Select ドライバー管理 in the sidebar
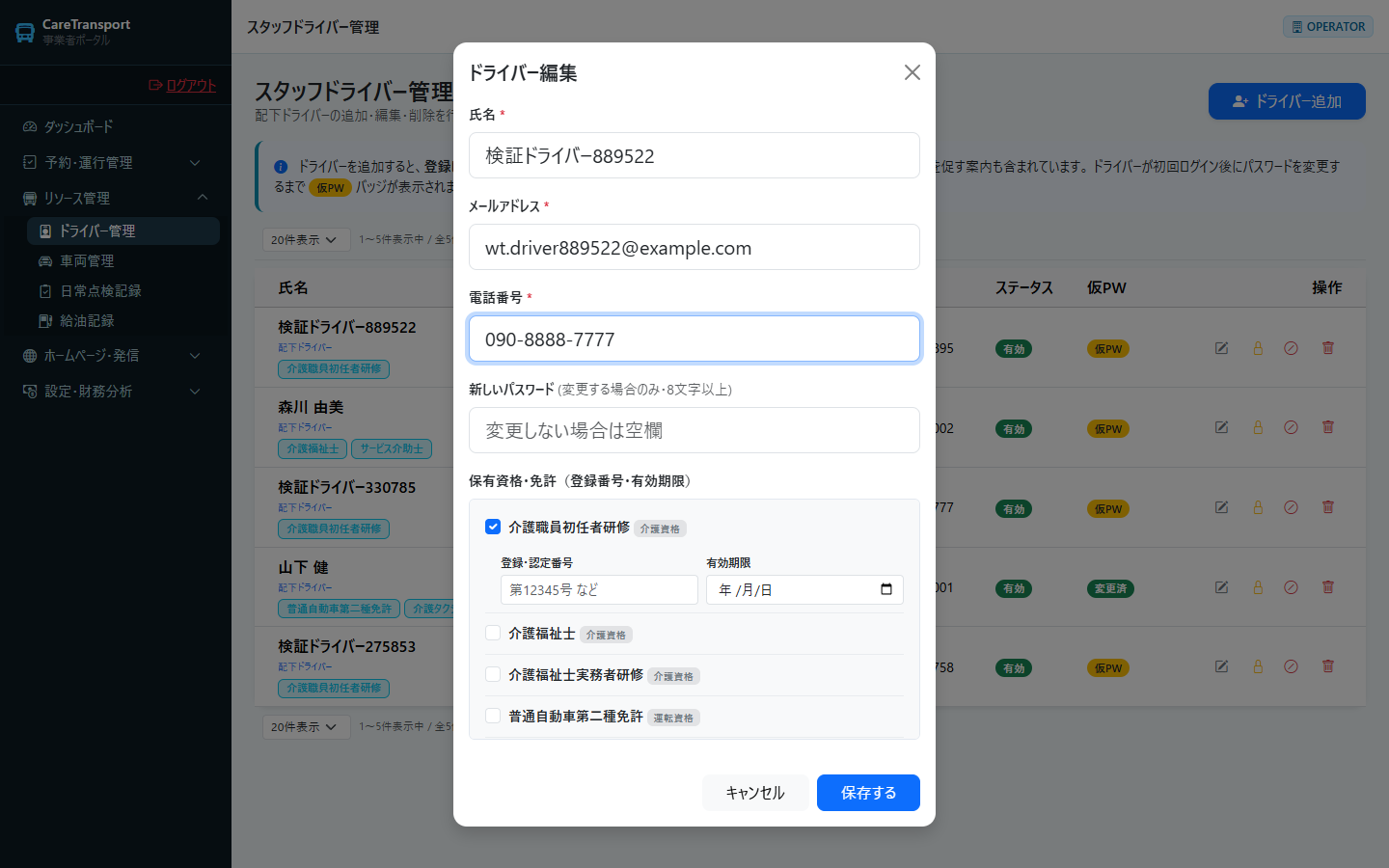 coord(123,231)
